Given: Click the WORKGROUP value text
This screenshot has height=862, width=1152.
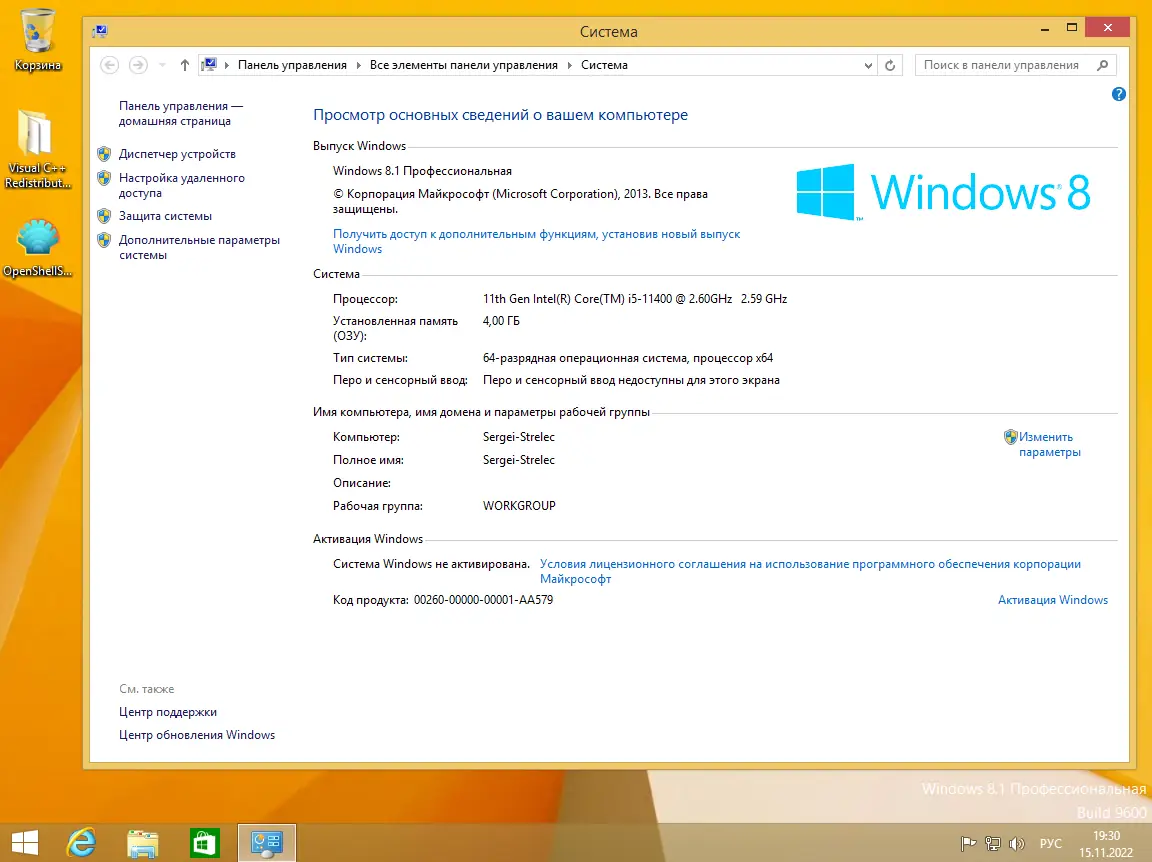Looking at the screenshot, I should click(x=519, y=506).
